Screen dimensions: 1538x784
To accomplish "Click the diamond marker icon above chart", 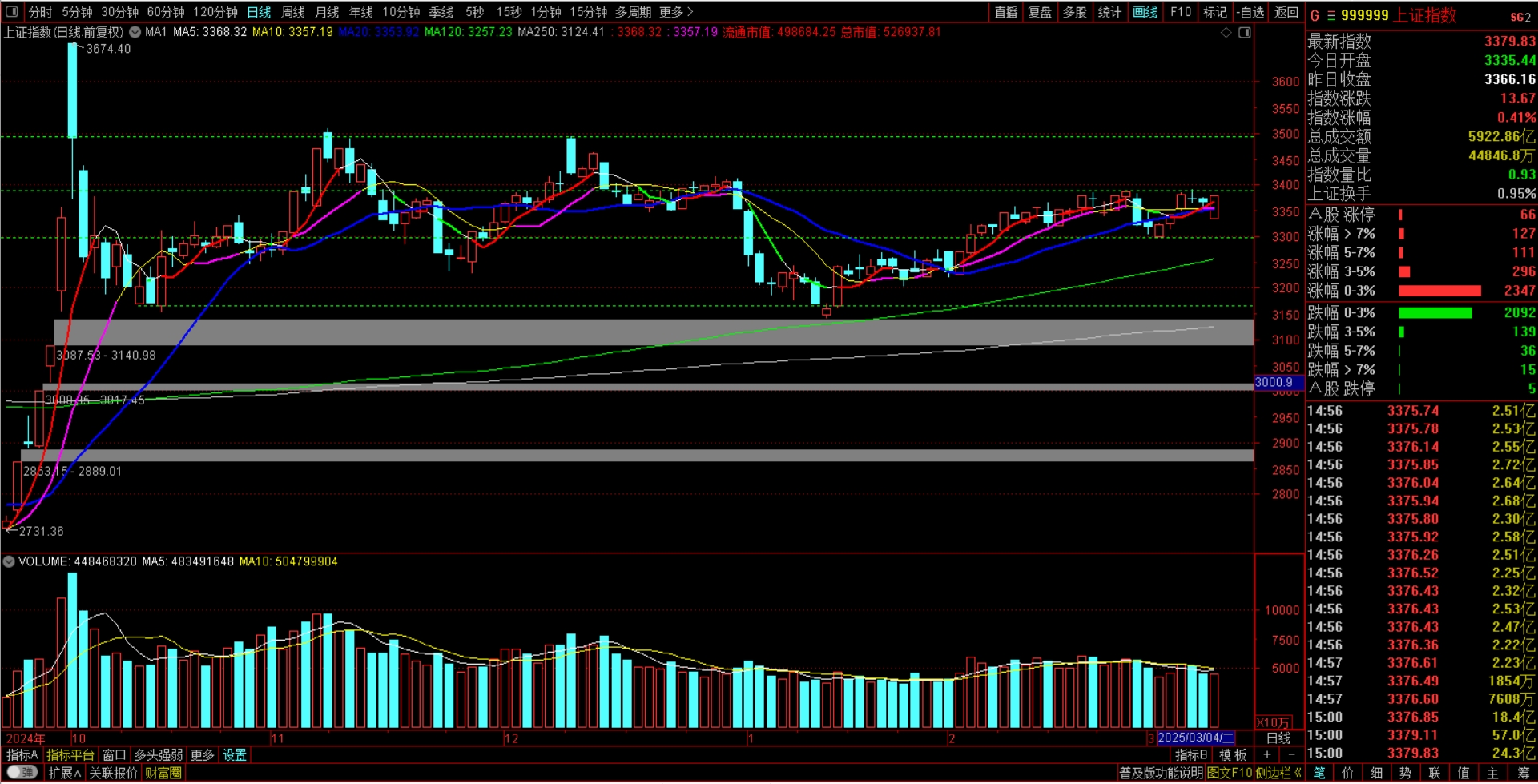I will (x=1226, y=33).
